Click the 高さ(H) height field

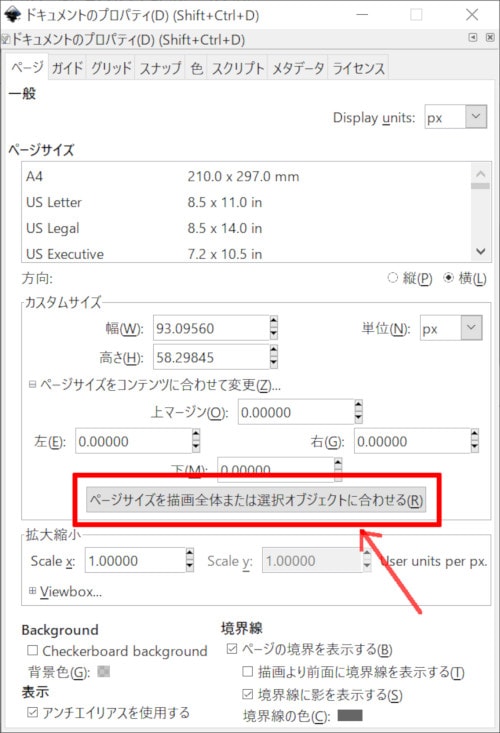click(x=211, y=358)
